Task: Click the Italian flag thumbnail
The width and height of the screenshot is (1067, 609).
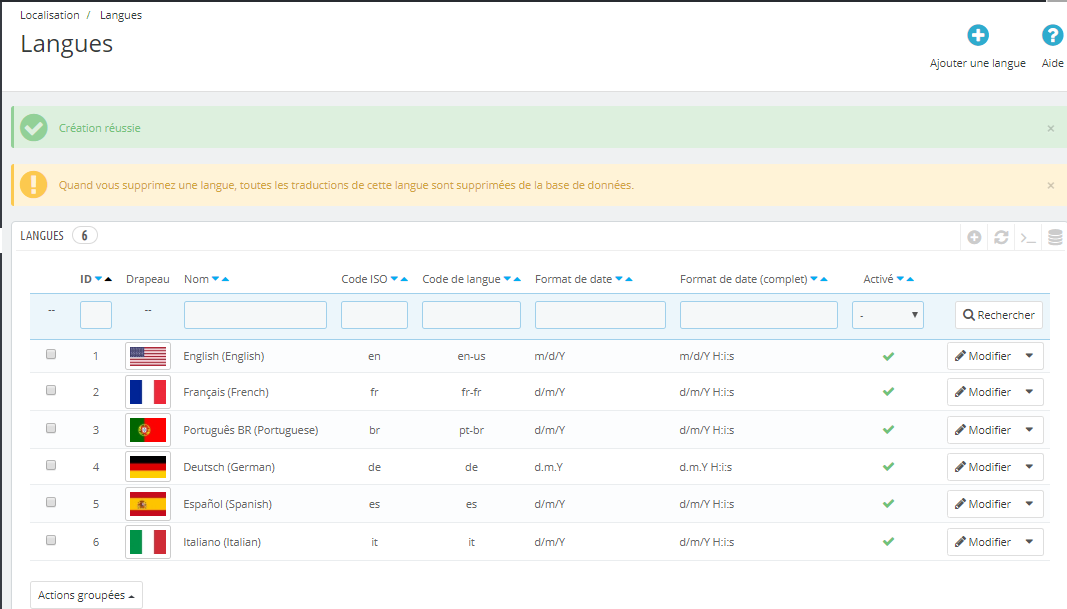Action: (148, 542)
